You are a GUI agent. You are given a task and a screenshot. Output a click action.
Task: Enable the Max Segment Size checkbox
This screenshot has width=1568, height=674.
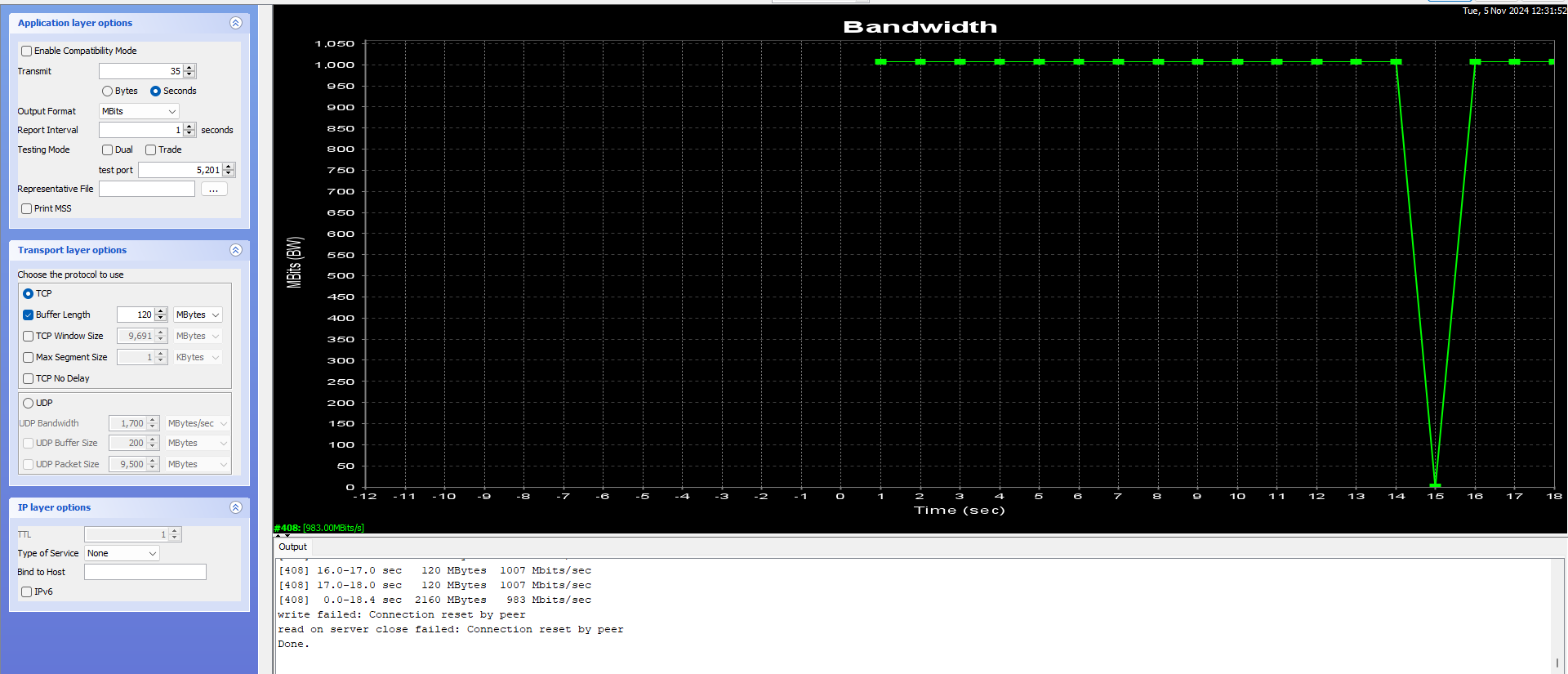(x=28, y=357)
